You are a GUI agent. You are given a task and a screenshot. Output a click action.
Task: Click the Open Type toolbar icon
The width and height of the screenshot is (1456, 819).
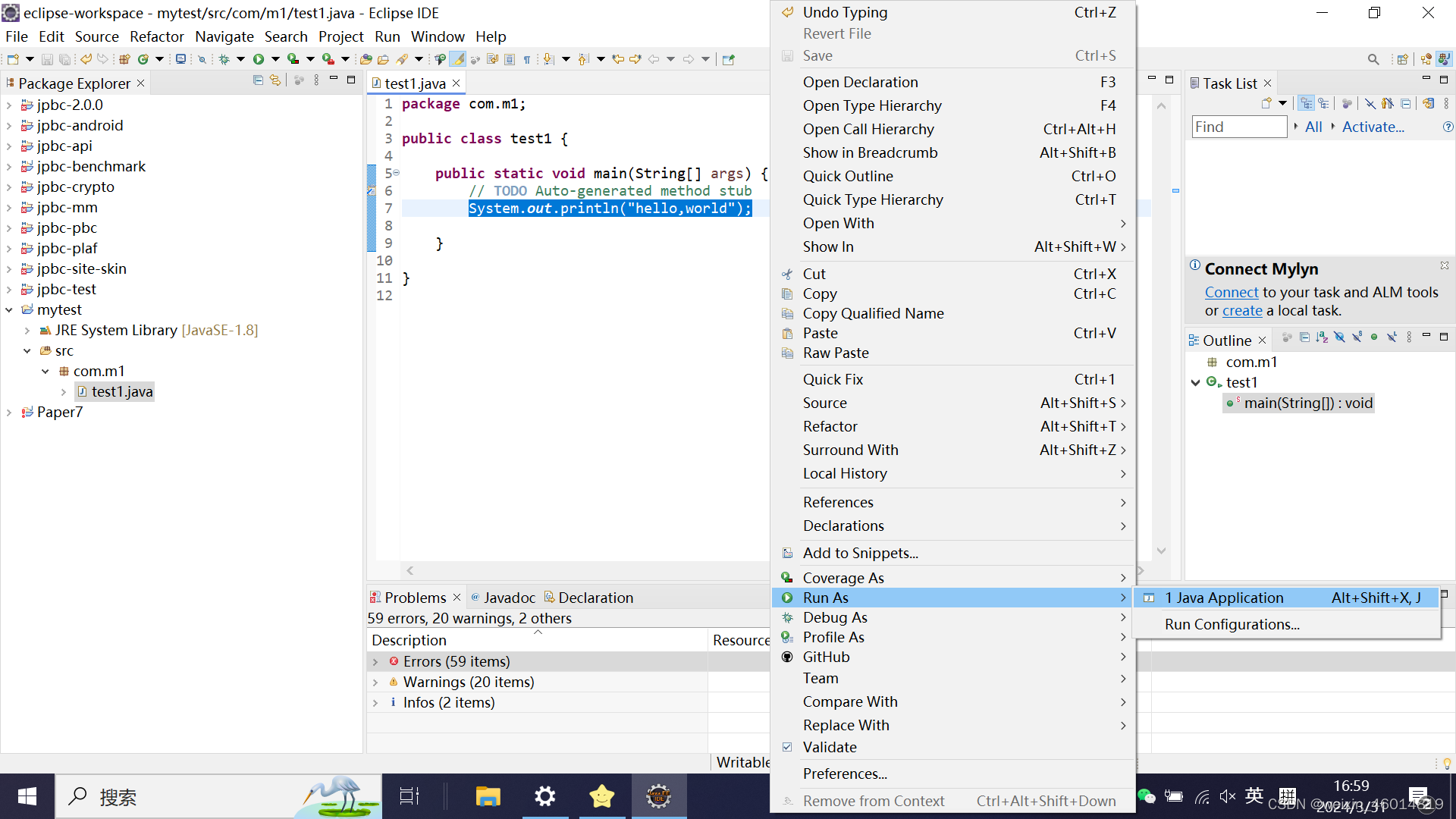(x=366, y=59)
